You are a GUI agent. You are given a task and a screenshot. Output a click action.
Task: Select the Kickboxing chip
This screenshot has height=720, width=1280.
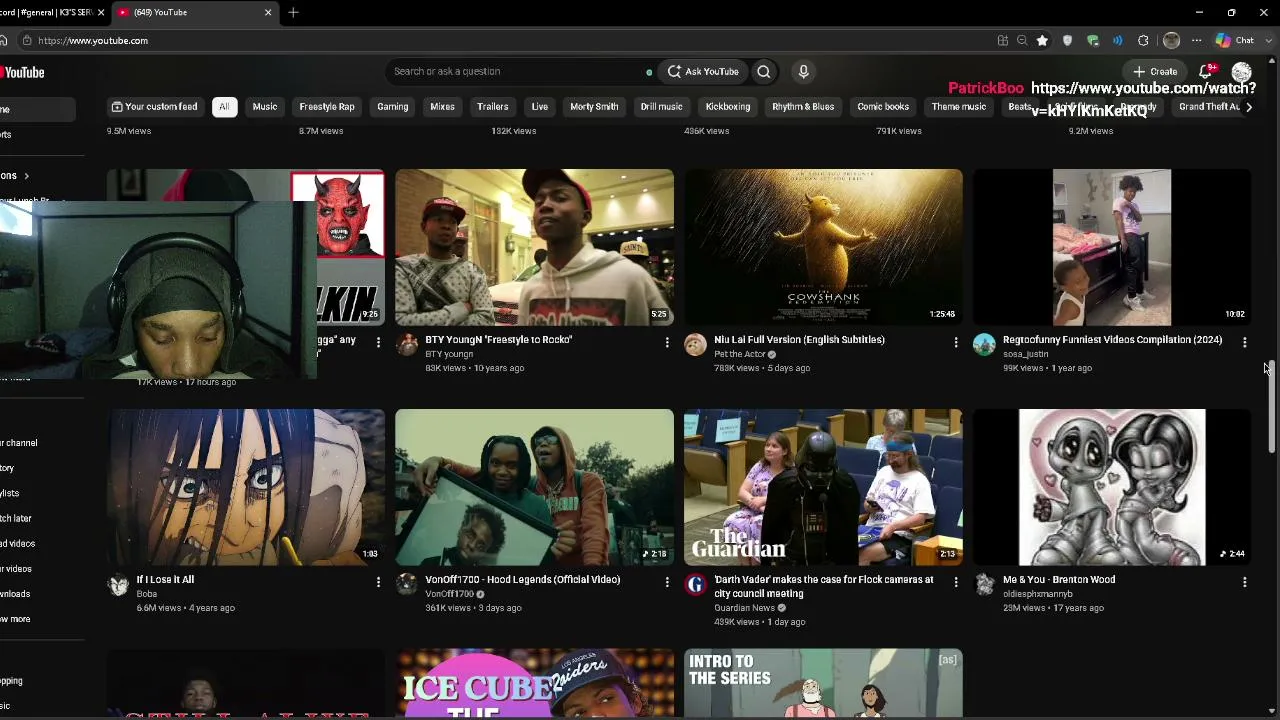tap(728, 107)
